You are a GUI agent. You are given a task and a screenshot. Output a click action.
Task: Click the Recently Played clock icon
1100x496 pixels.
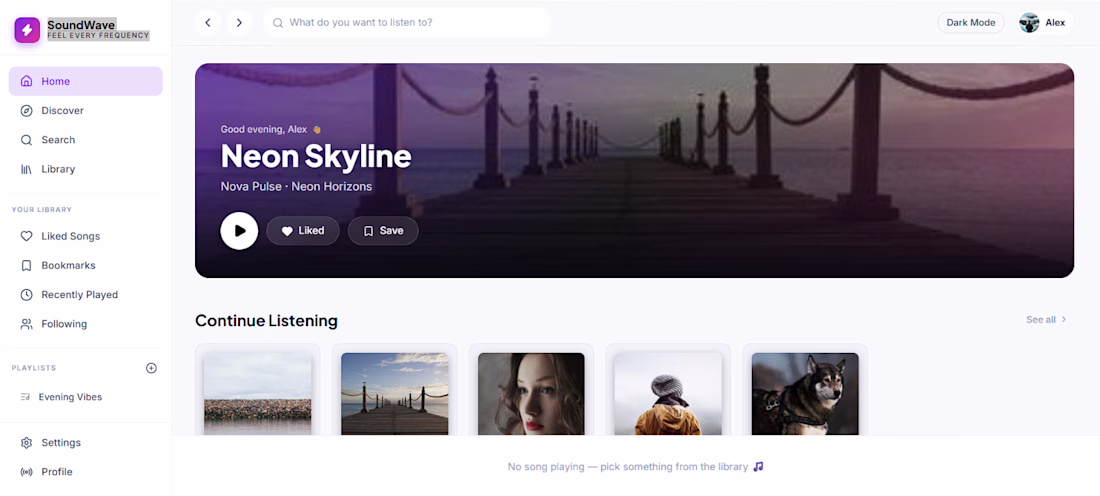[x=27, y=295]
